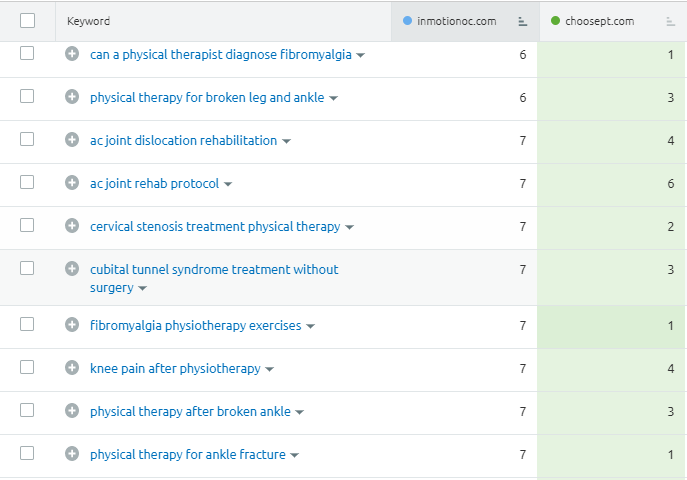Click the choosept.com column header label

click(x=606, y=21)
